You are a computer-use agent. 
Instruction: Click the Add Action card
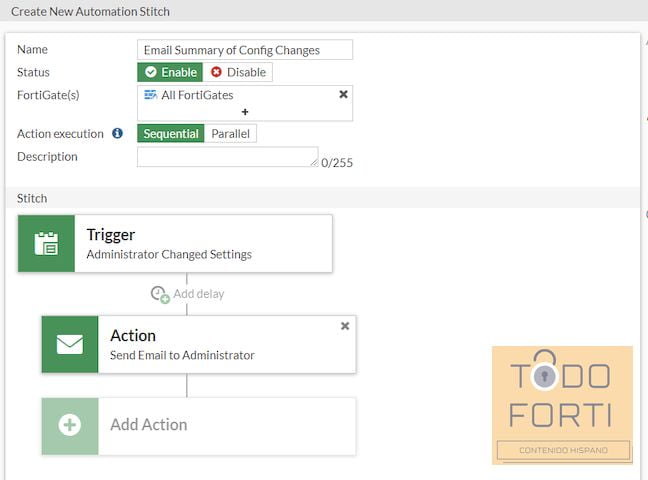tap(198, 426)
